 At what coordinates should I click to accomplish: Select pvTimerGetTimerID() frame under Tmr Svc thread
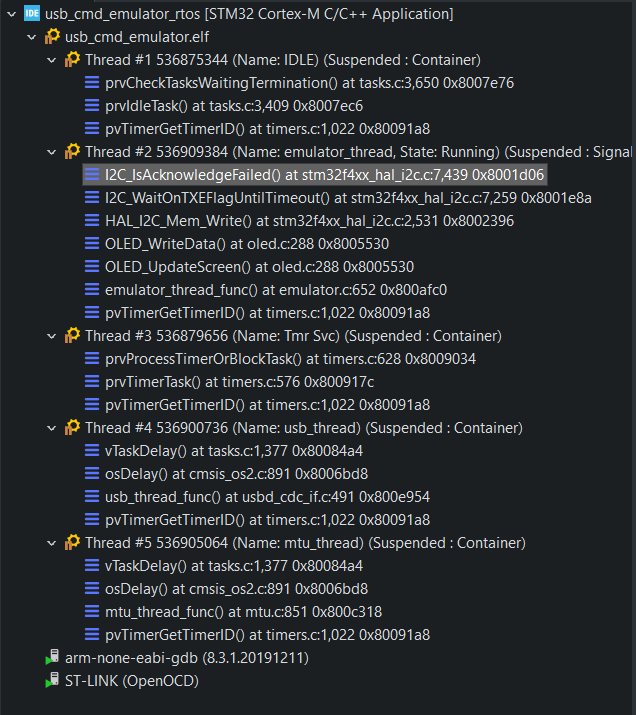tap(267, 405)
